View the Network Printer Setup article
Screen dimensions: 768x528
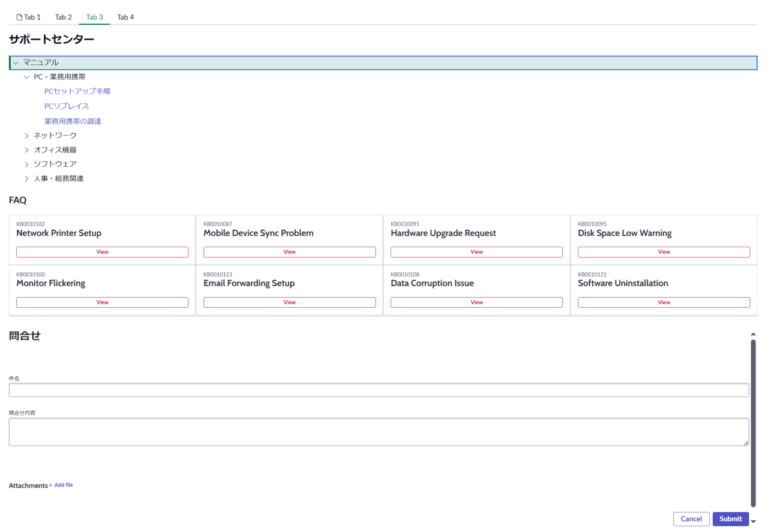(x=102, y=252)
